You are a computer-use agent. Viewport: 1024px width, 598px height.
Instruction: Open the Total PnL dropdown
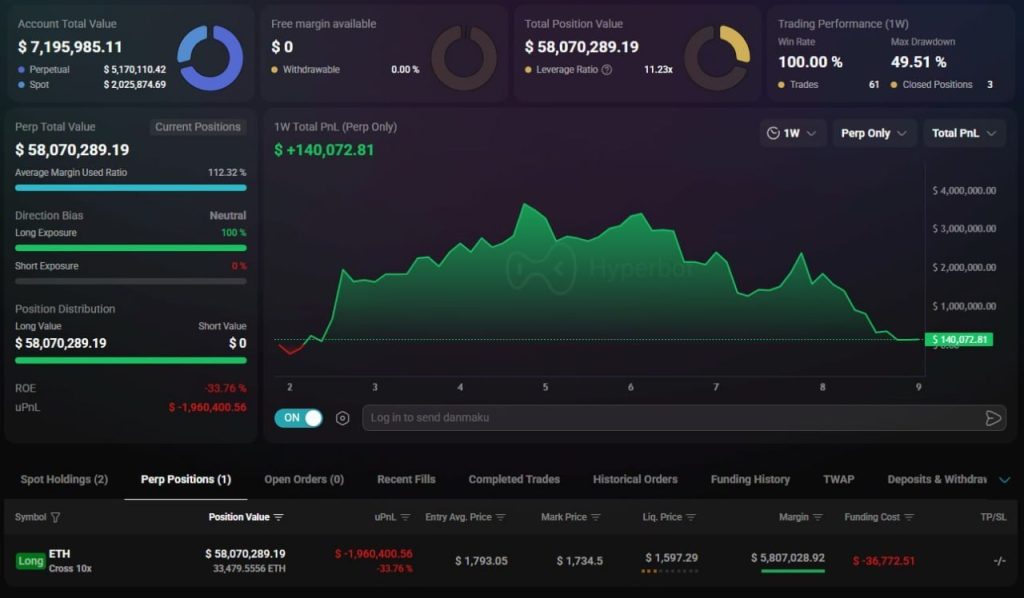(963, 133)
